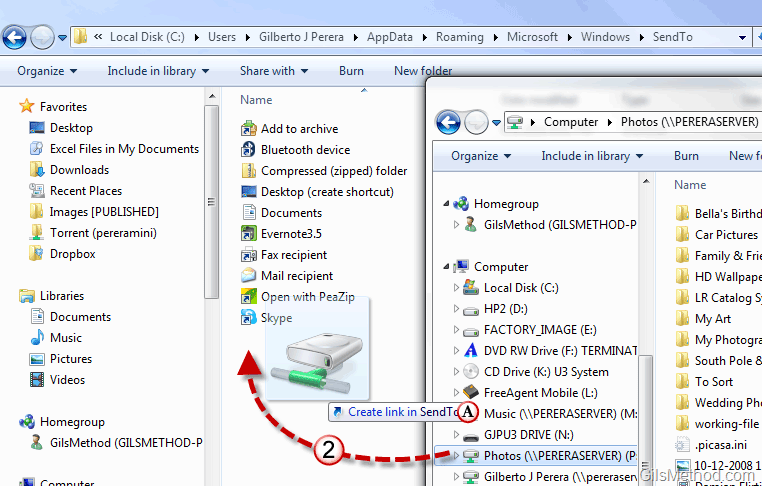Open Excel Files in My Documents favorite
The width and height of the screenshot is (762, 486).
(114, 149)
